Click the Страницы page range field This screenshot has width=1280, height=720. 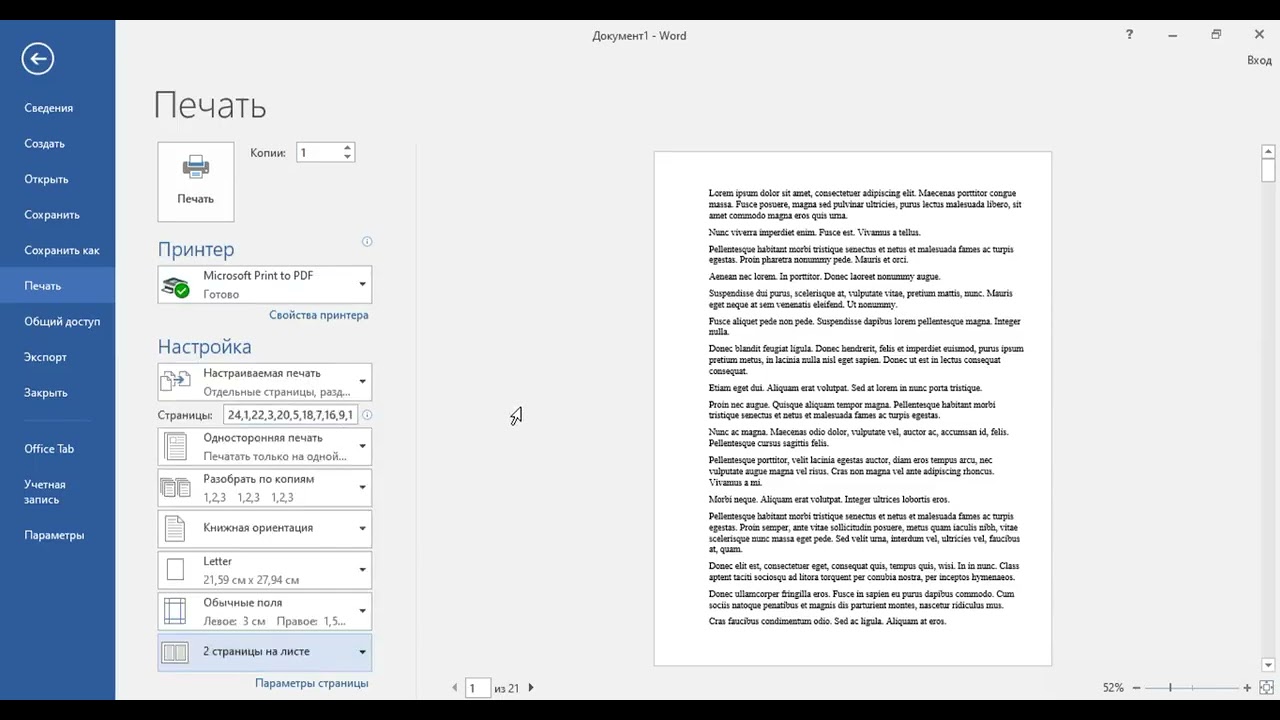coord(290,415)
